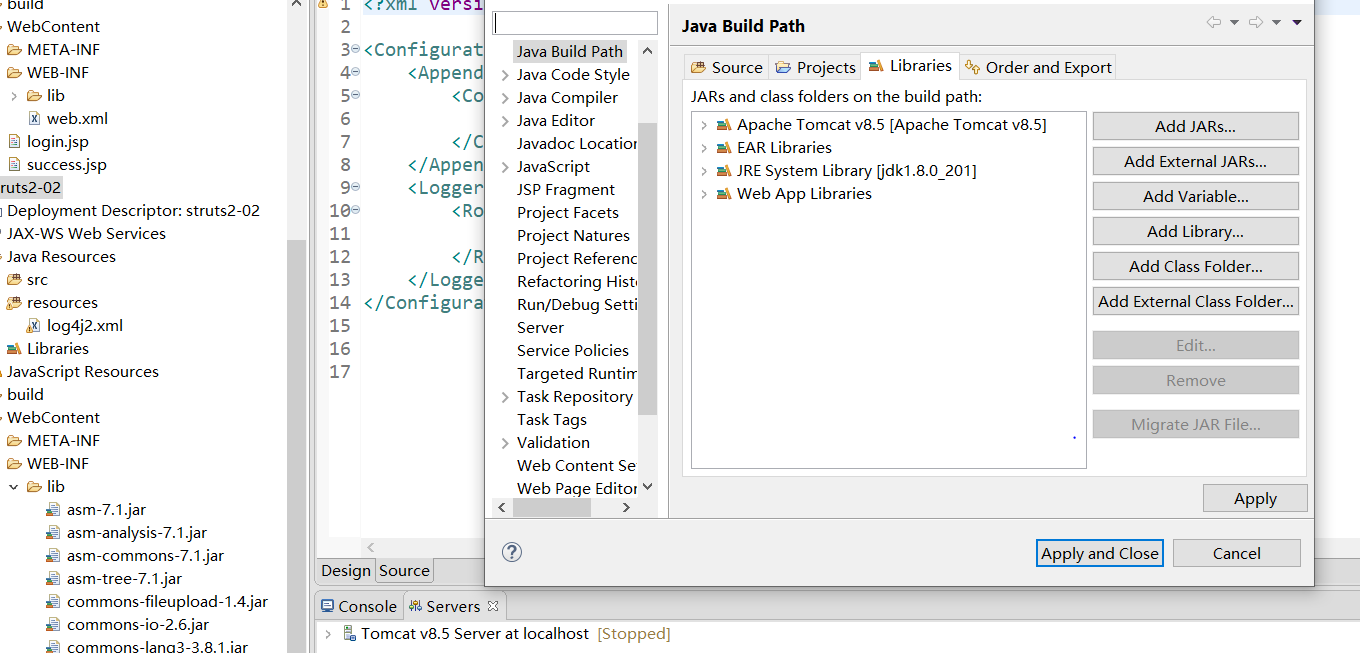The image size is (1360, 653).
Task: Expand the EAR Libraries entry
Action: [x=704, y=148]
